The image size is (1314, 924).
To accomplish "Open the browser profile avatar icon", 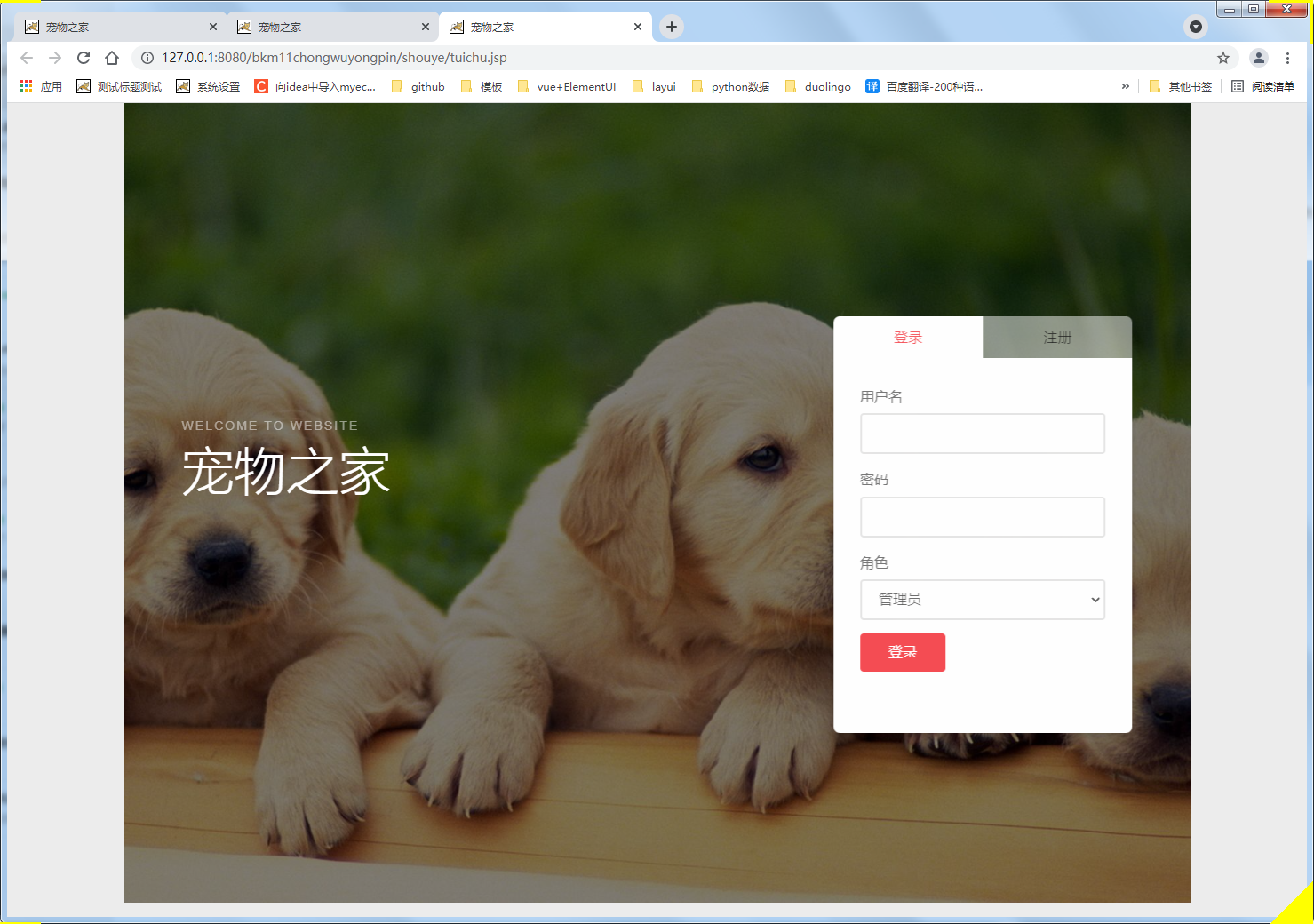I will [1258, 57].
